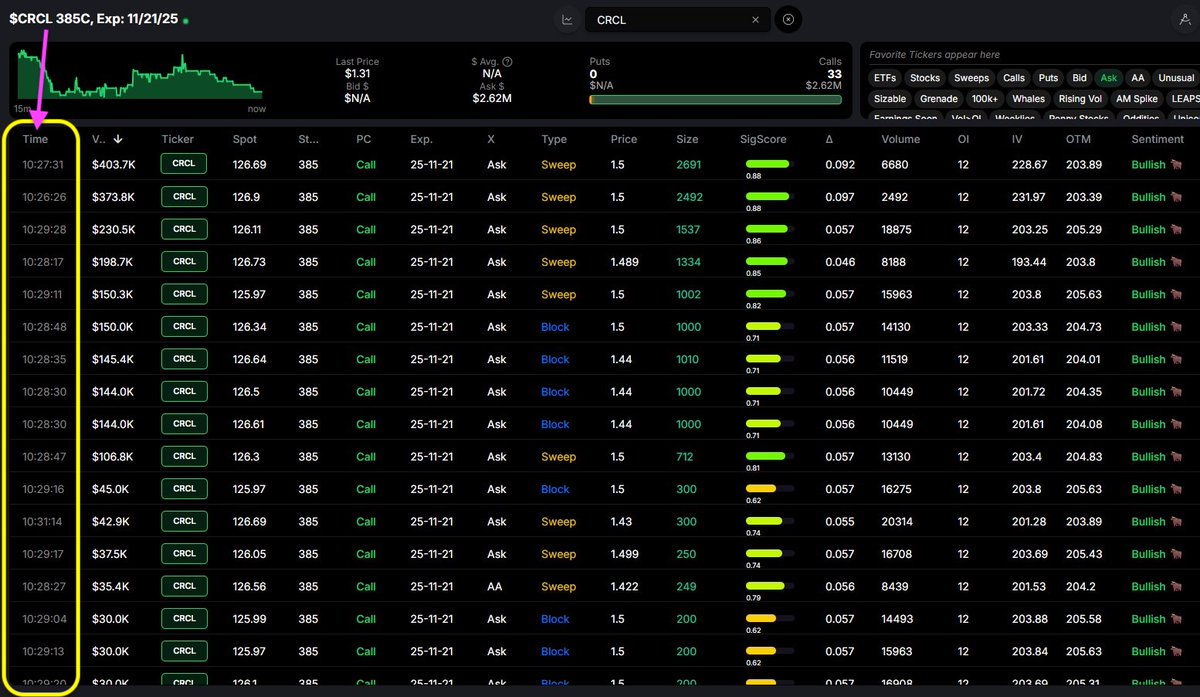Click the green status dot beside the title

point(186,20)
